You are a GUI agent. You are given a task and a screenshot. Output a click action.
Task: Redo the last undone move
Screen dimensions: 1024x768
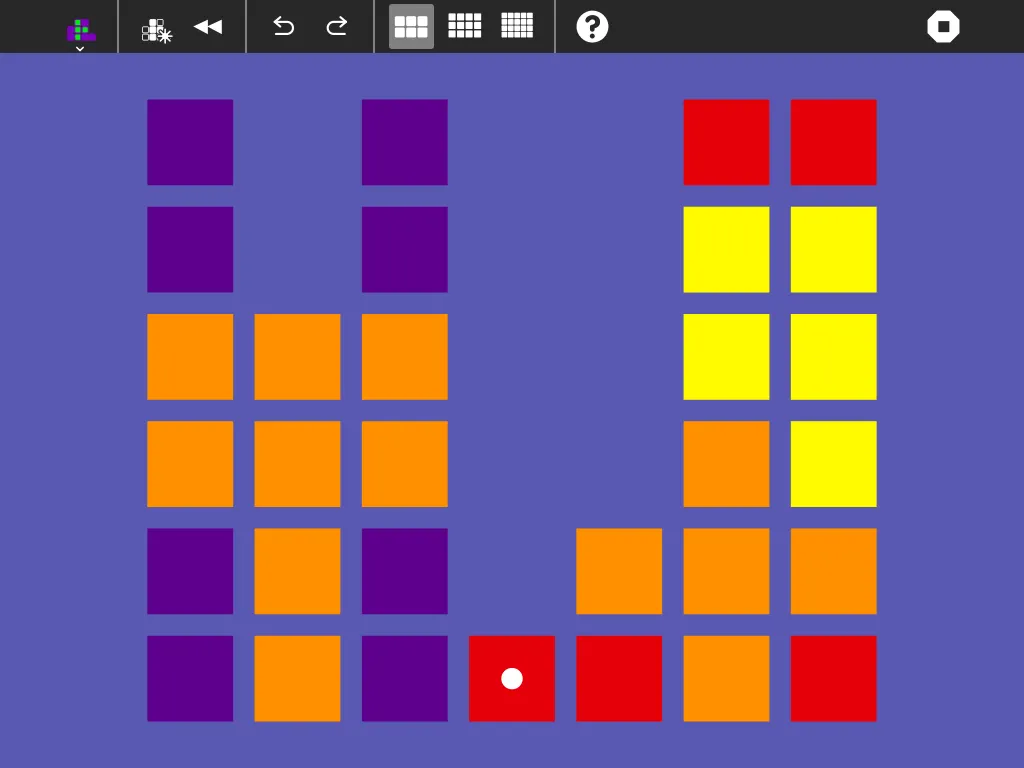pyautogui.click(x=336, y=27)
